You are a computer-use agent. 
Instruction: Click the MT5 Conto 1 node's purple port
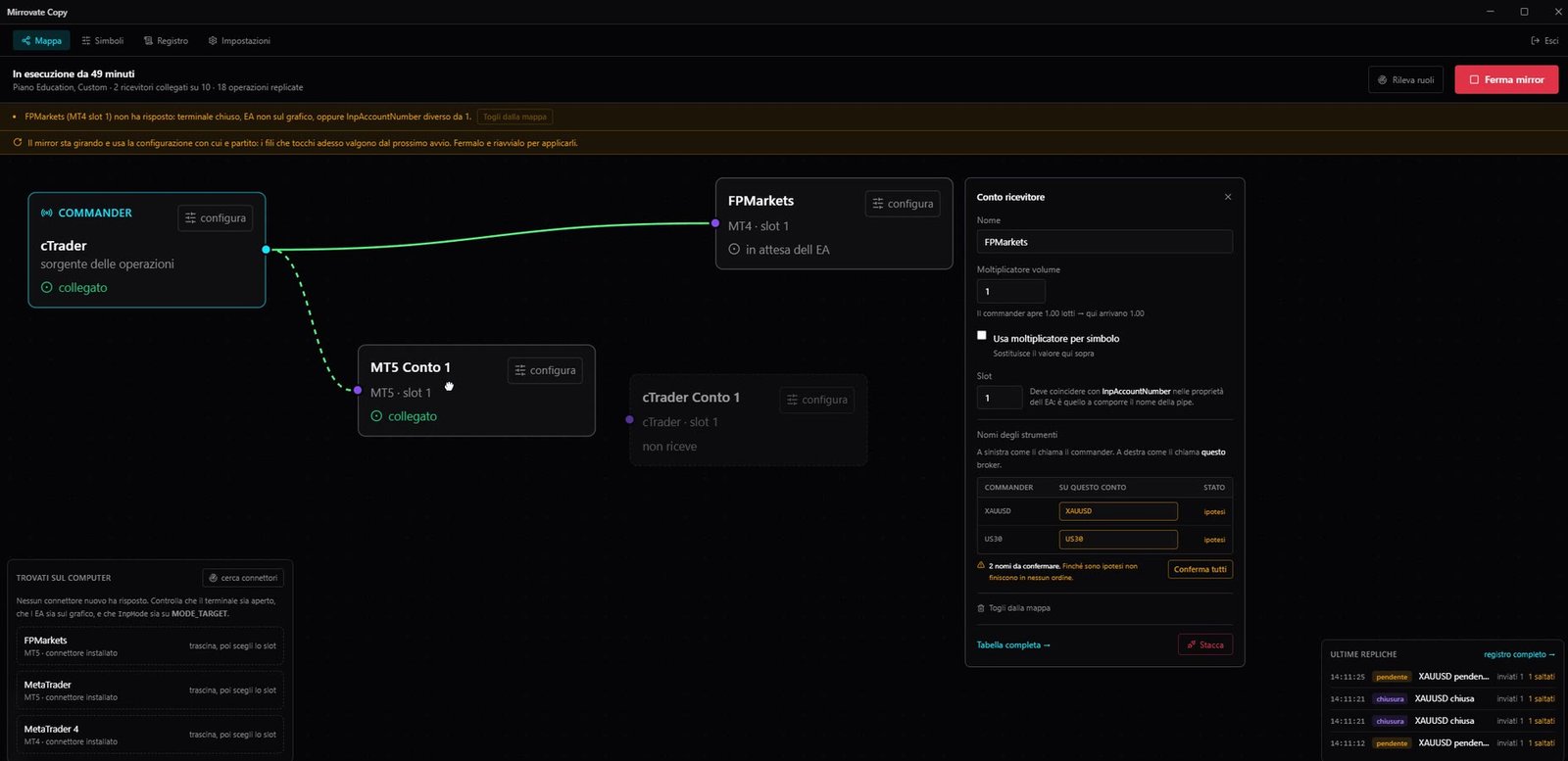[358, 390]
